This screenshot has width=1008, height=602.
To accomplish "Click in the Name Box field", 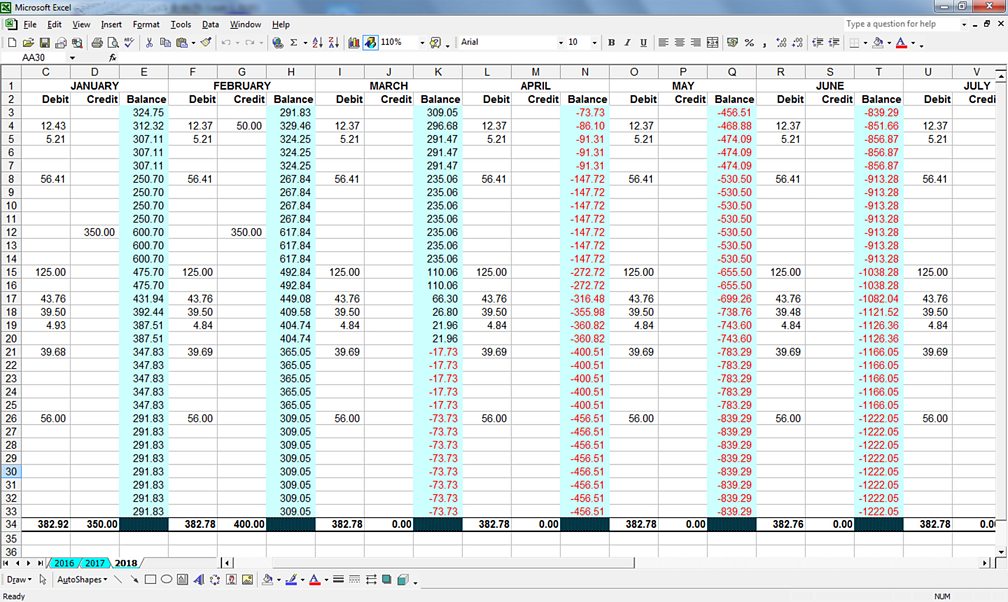I will 35,56.
